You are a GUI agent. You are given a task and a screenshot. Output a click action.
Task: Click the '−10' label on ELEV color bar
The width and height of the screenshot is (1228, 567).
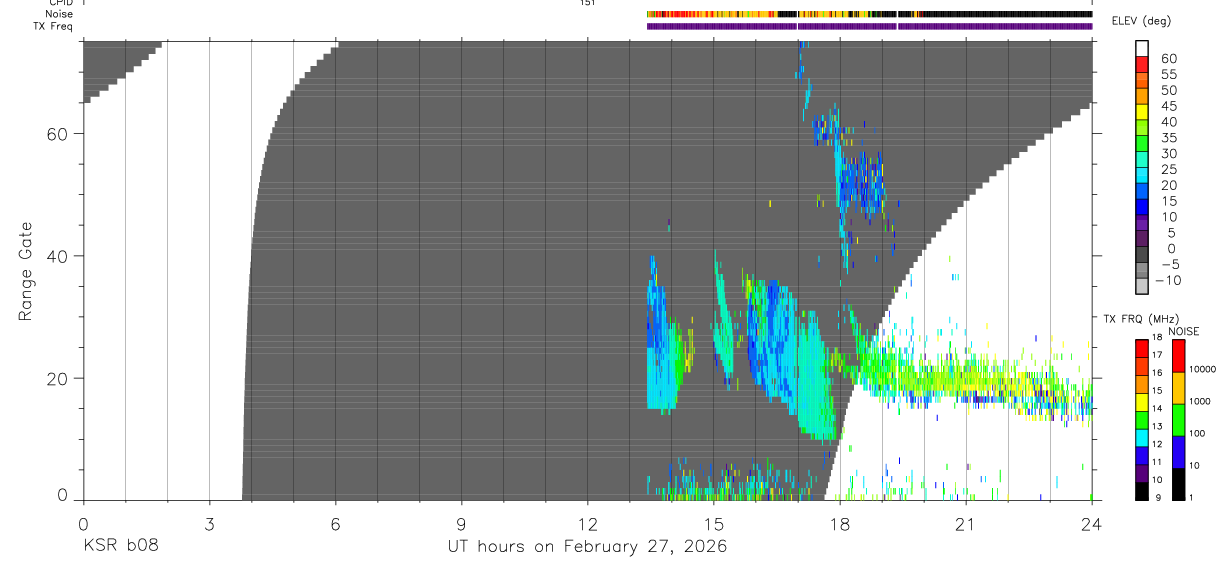point(1168,280)
